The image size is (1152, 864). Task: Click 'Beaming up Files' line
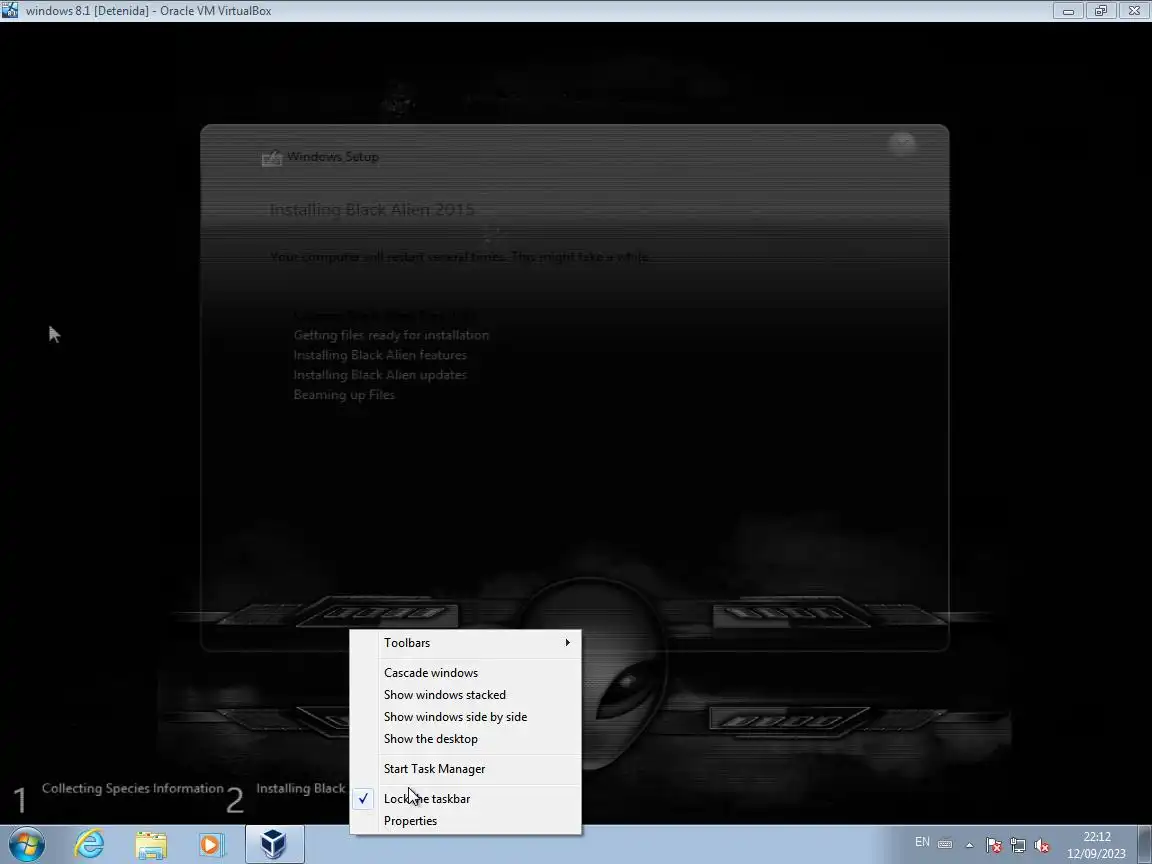344,395
